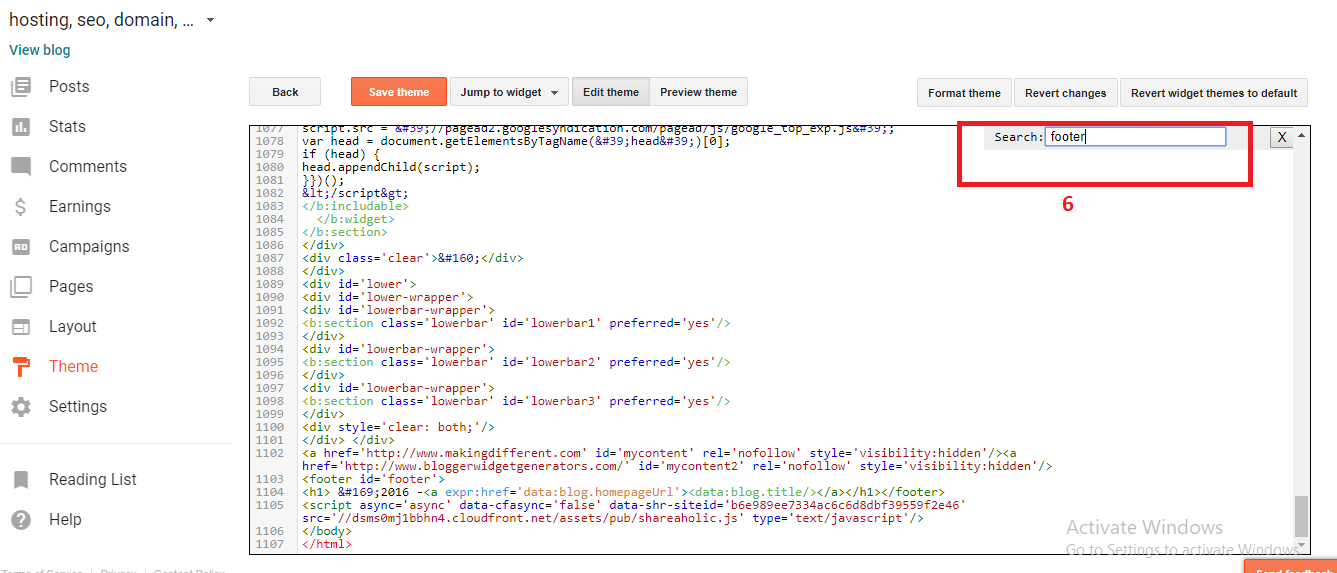This screenshot has width=1337, height=573.
Task: Click Revert widget themes to default
Action: [1214, 93]
